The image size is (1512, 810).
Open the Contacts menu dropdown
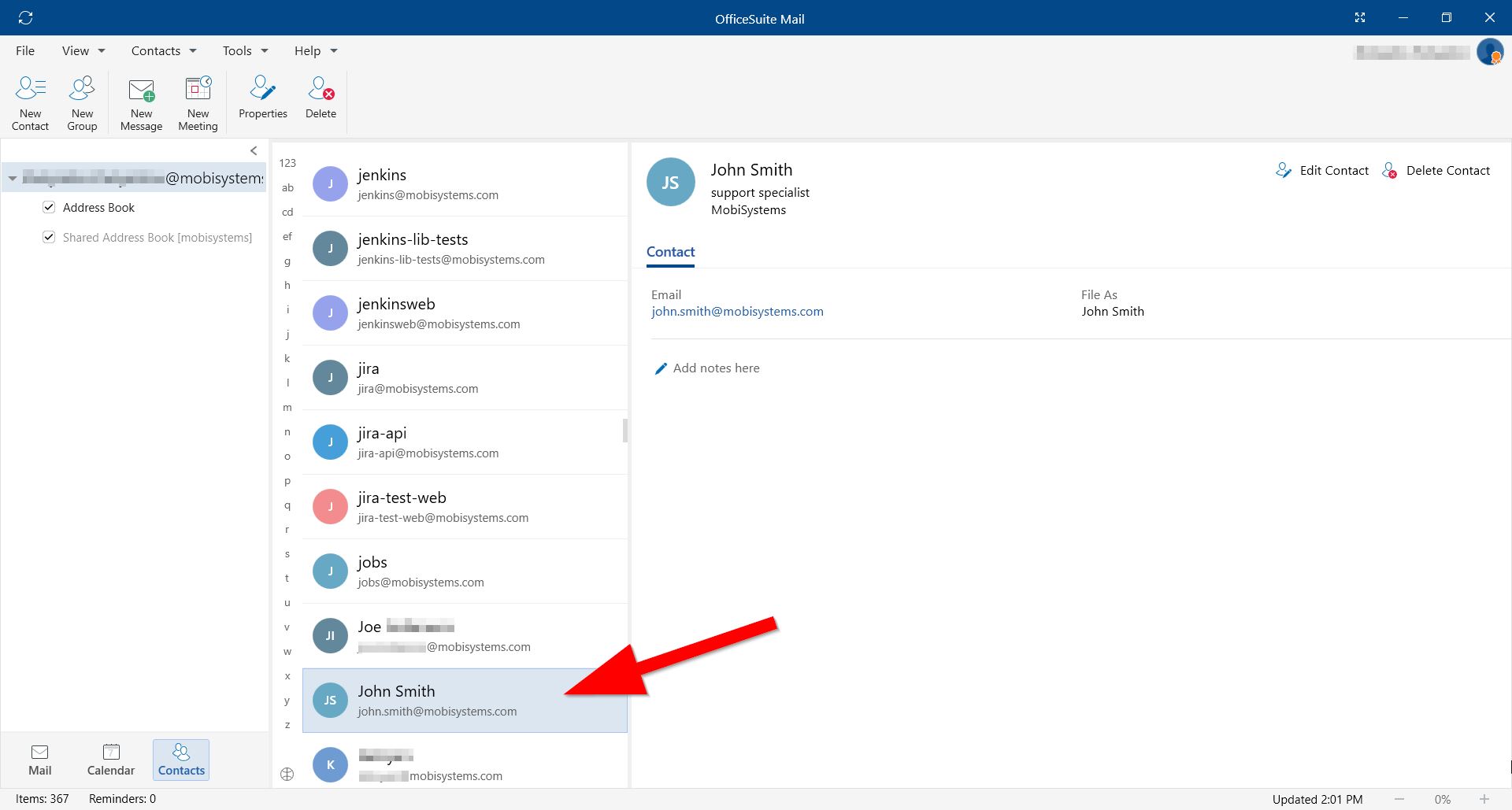click(164, 50)
